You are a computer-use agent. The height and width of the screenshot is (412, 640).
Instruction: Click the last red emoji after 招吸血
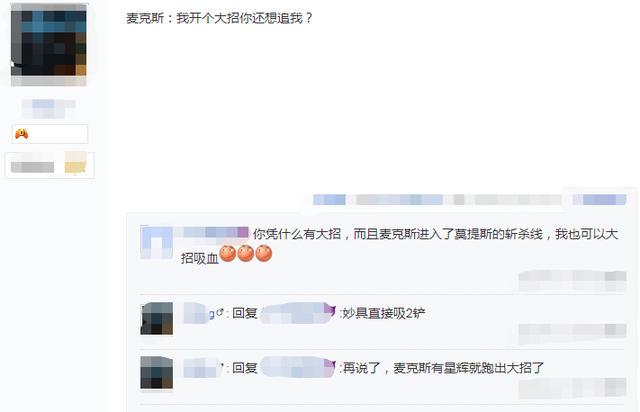[x=264, y=254]
